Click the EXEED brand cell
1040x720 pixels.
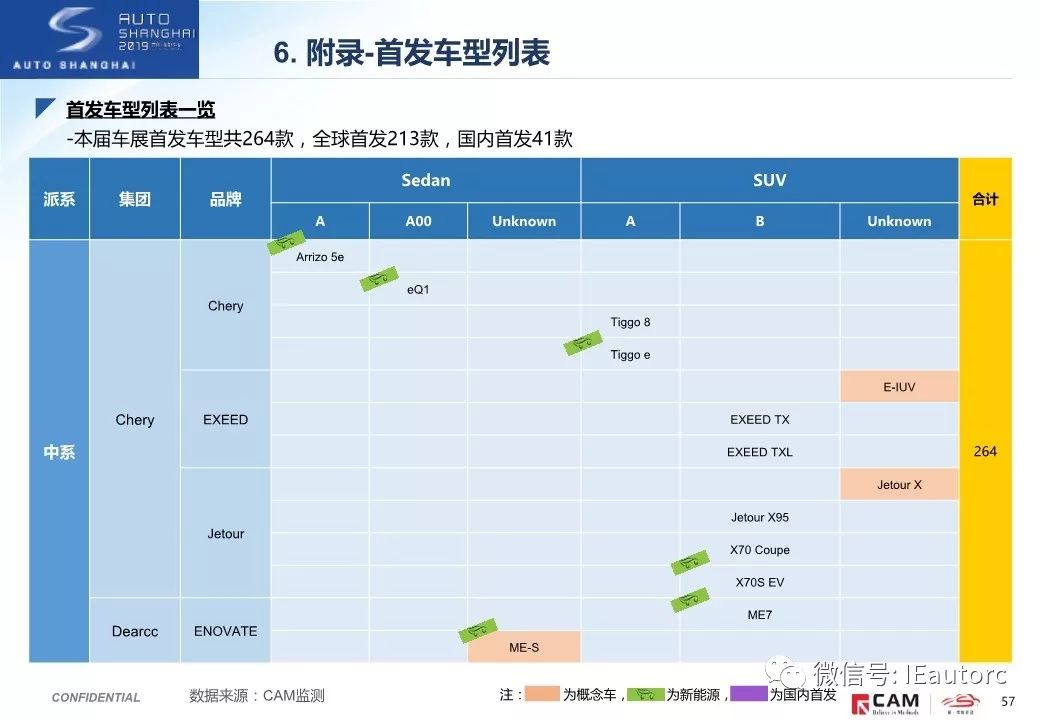coord(226,420)
